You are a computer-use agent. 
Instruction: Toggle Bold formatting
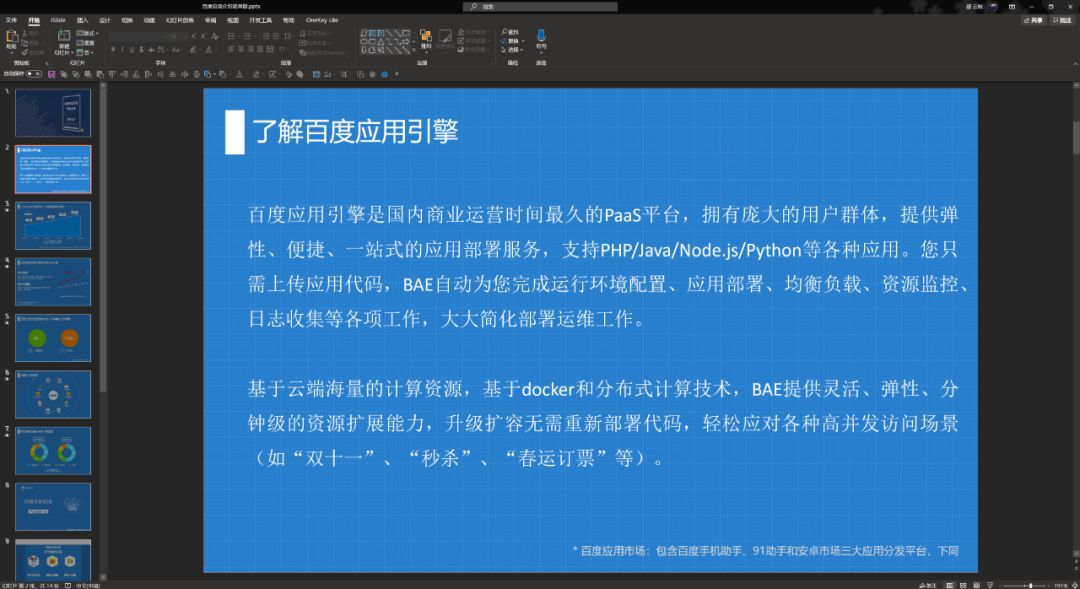(x=113, y=50)
